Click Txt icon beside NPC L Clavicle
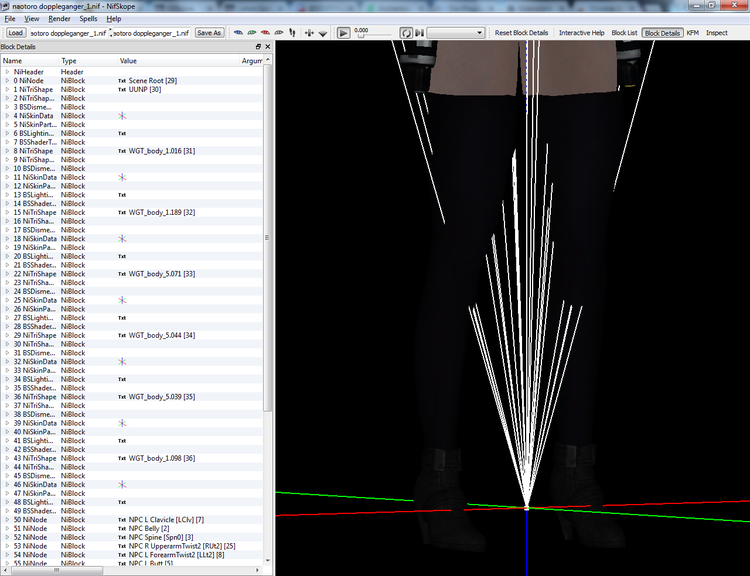This screenshot has height=576, width=750. point(122,520)
